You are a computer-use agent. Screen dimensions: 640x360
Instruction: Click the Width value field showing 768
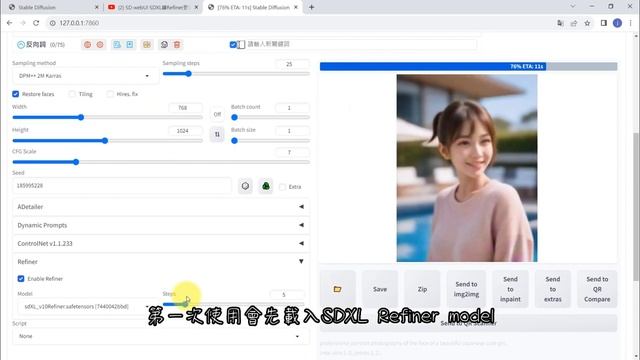click(185, 108)
